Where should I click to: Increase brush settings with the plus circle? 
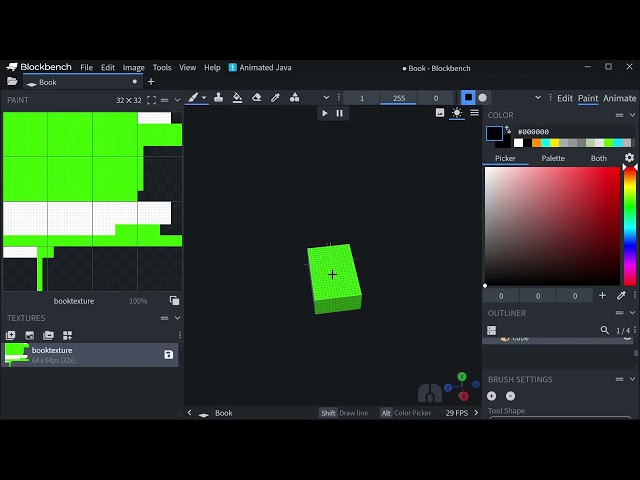pos(491,396)
